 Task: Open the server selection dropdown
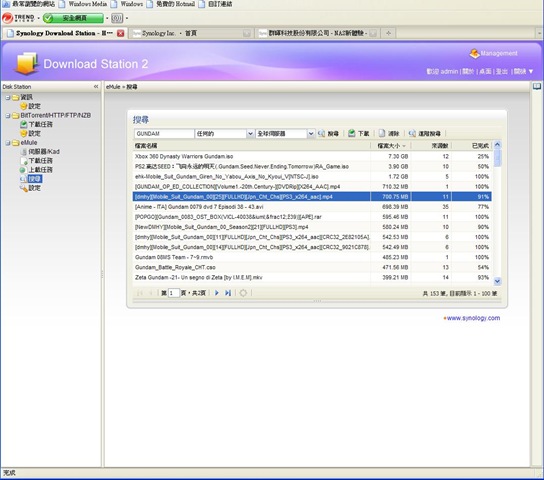click(311, 134)
